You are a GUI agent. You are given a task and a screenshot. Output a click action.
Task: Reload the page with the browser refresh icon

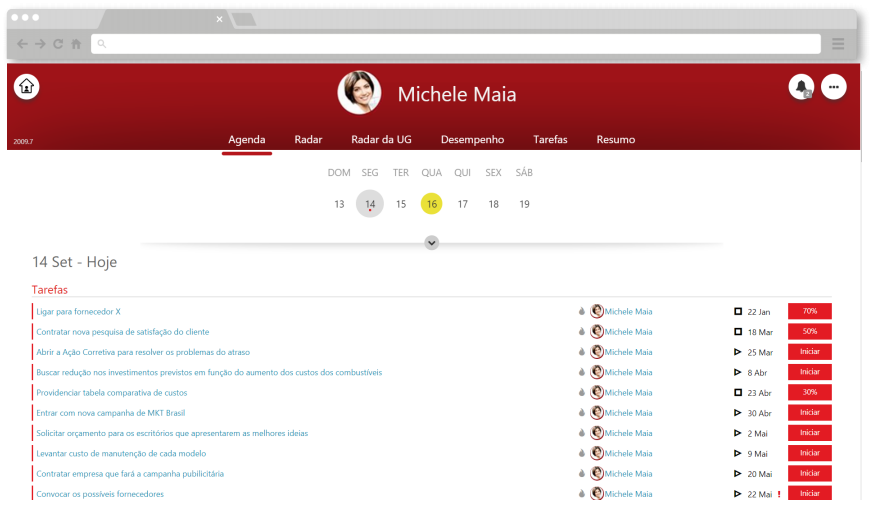click(x=58, y=43)
